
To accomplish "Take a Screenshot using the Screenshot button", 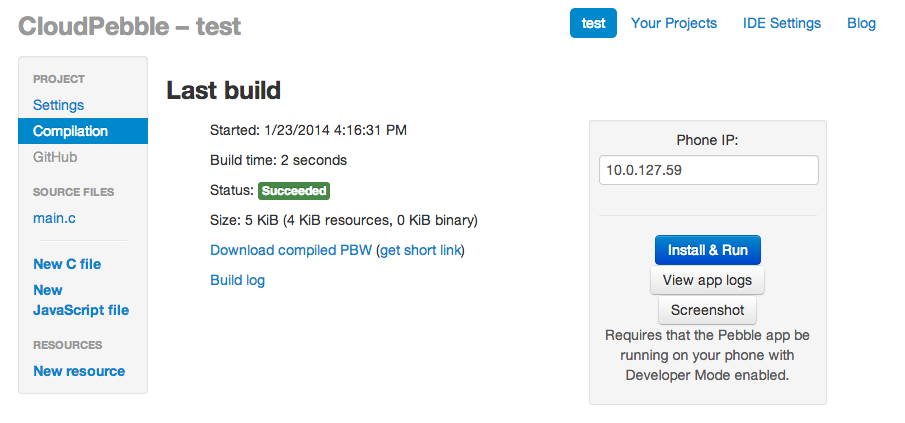I will (707, 310).
